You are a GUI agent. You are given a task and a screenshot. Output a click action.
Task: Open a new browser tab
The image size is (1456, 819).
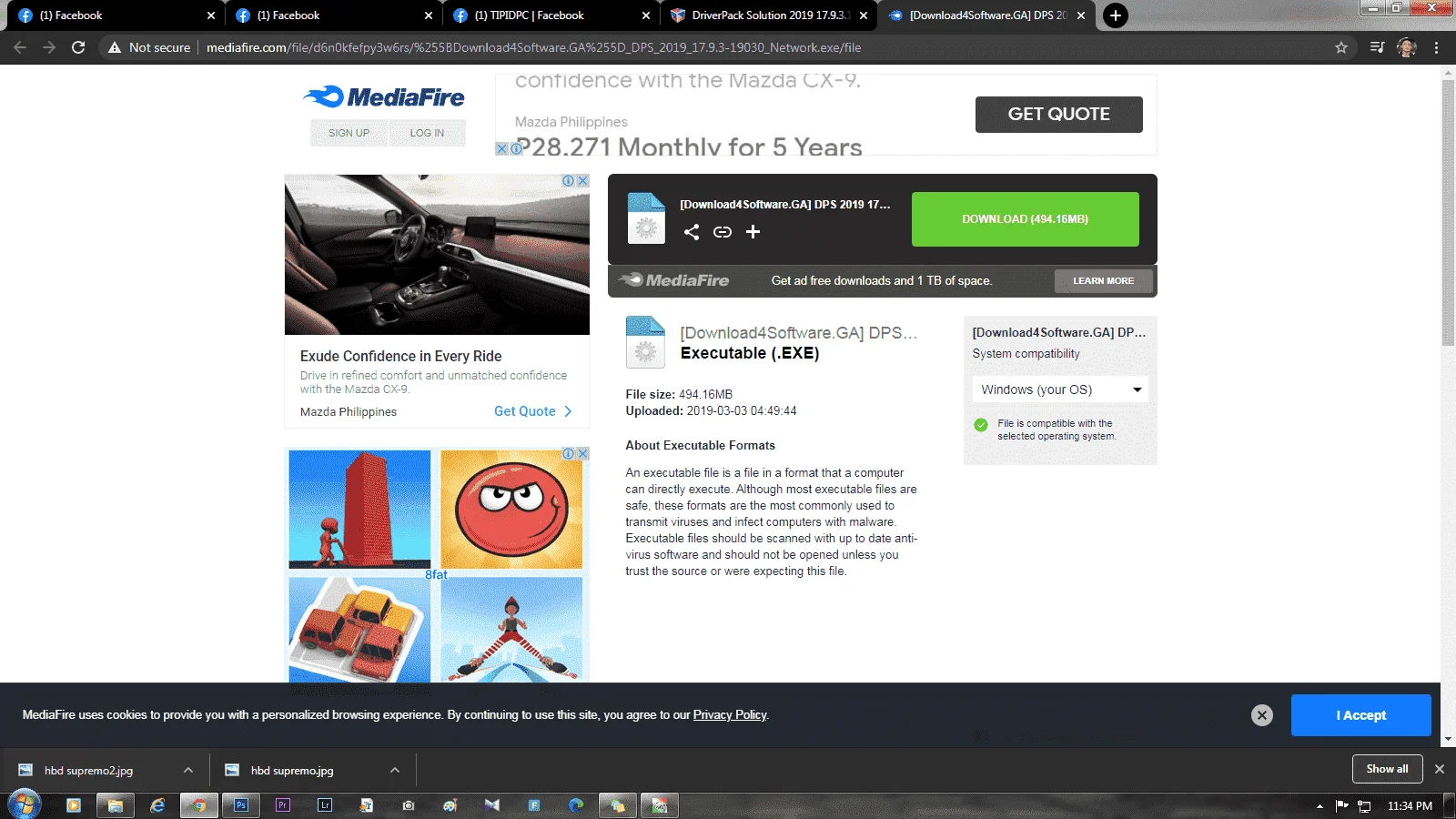tap(1115, 15)
